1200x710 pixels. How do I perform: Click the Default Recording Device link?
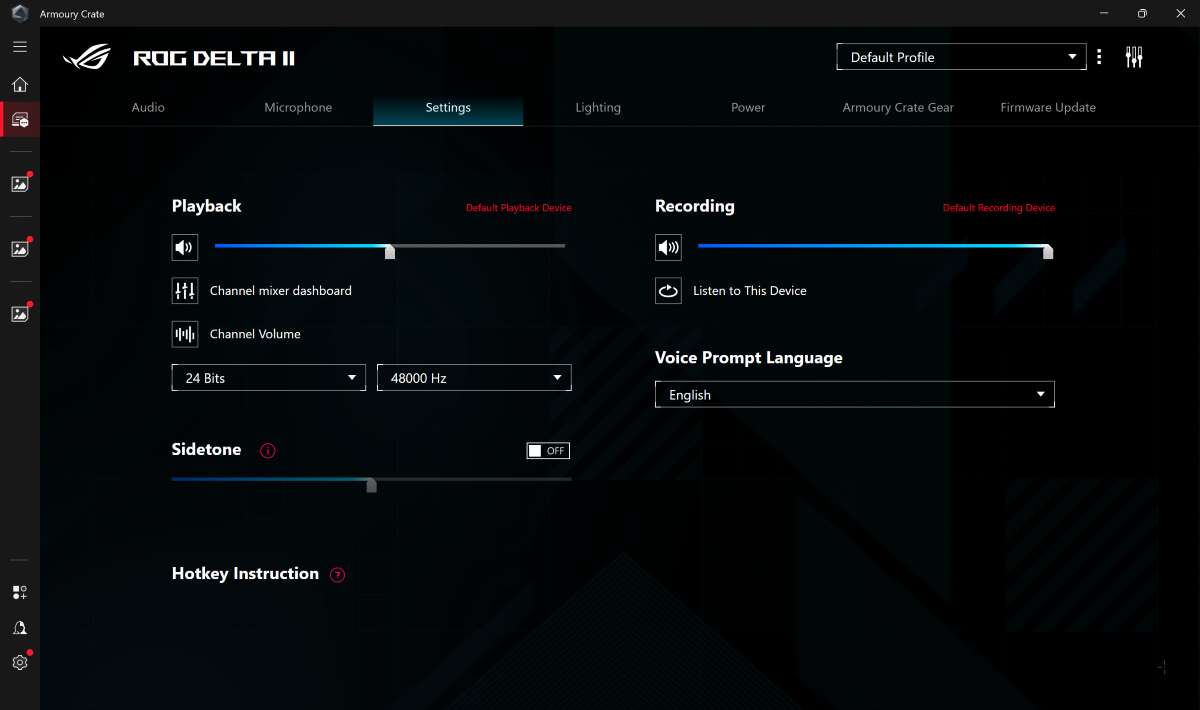[x=999, y=208]
